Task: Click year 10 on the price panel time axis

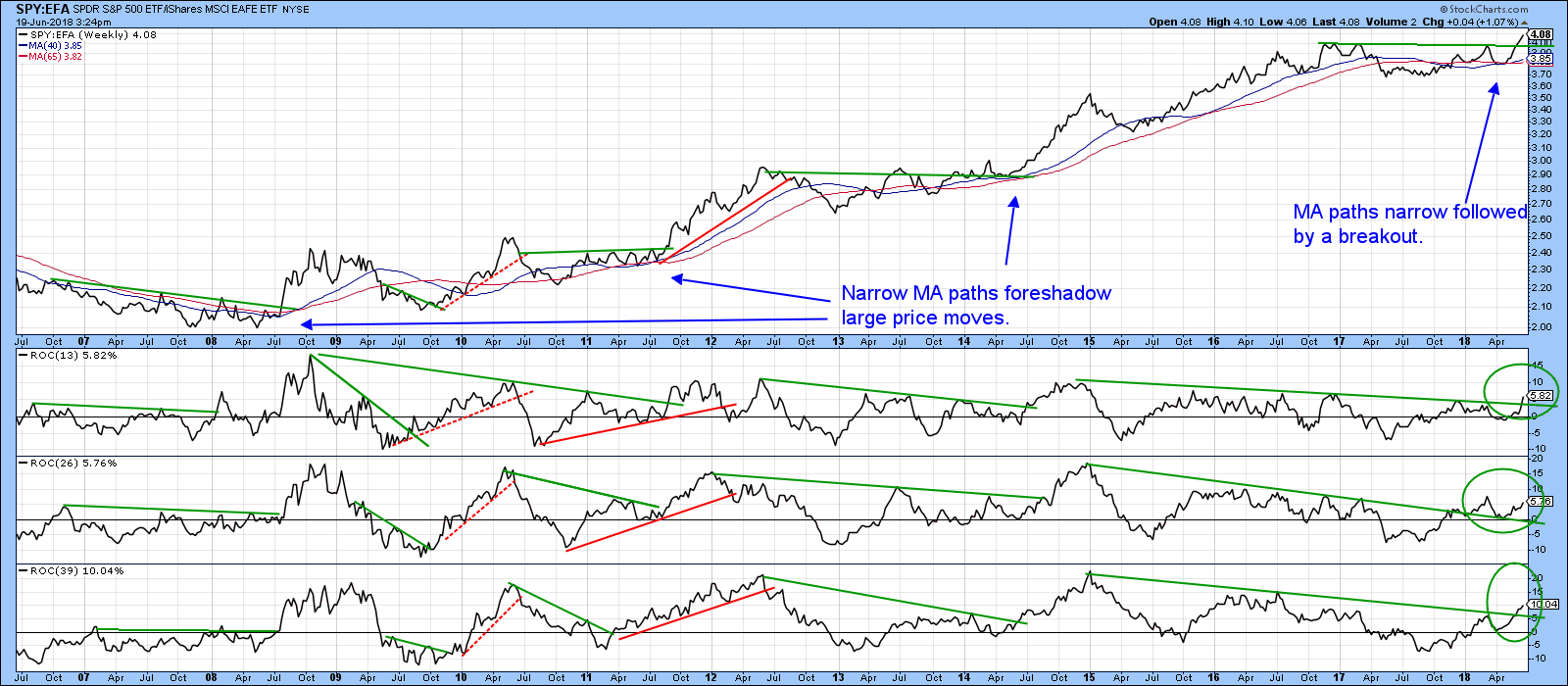Action: pyautogui.click(x=461, y=342)
